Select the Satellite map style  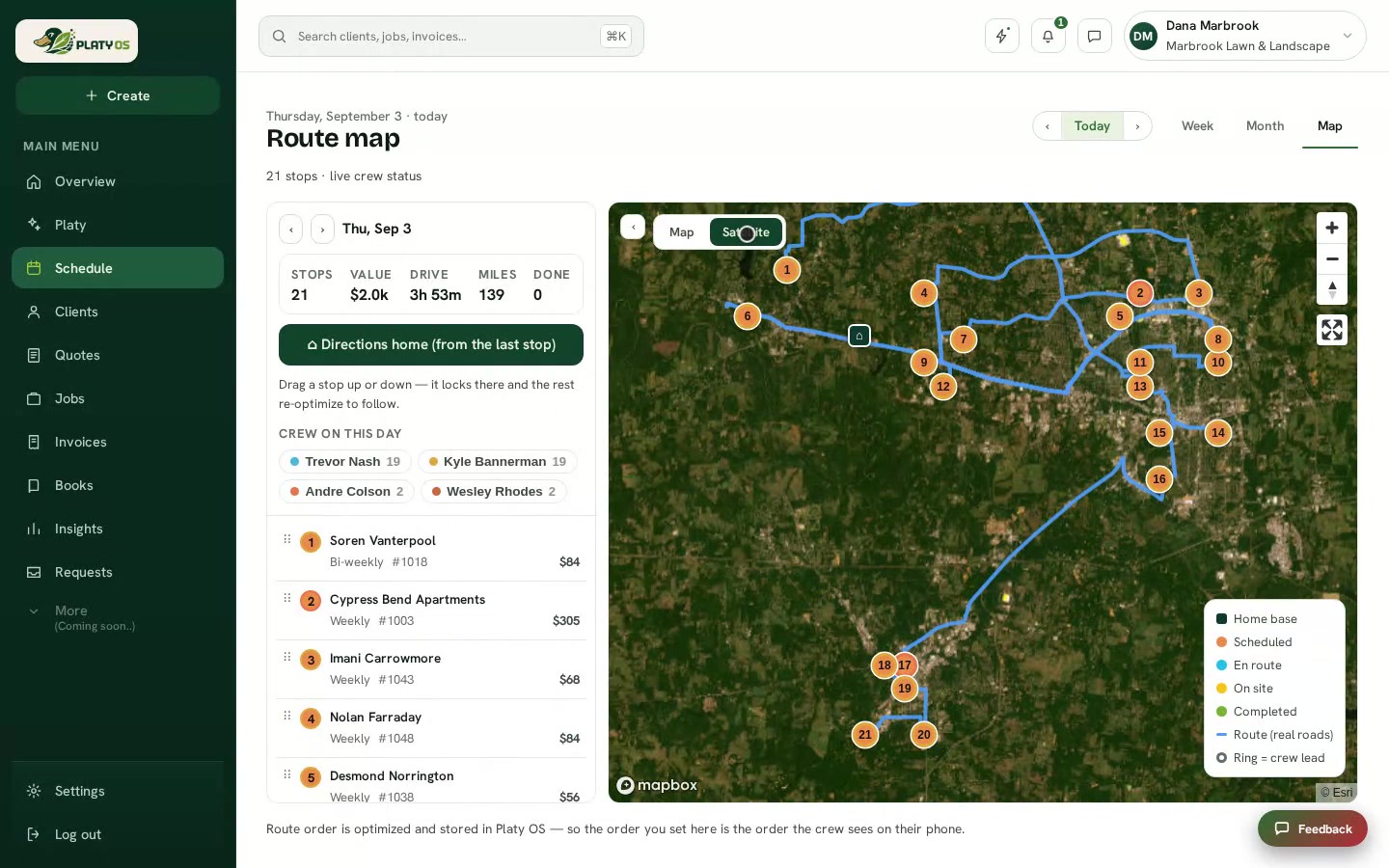(746, 232)
